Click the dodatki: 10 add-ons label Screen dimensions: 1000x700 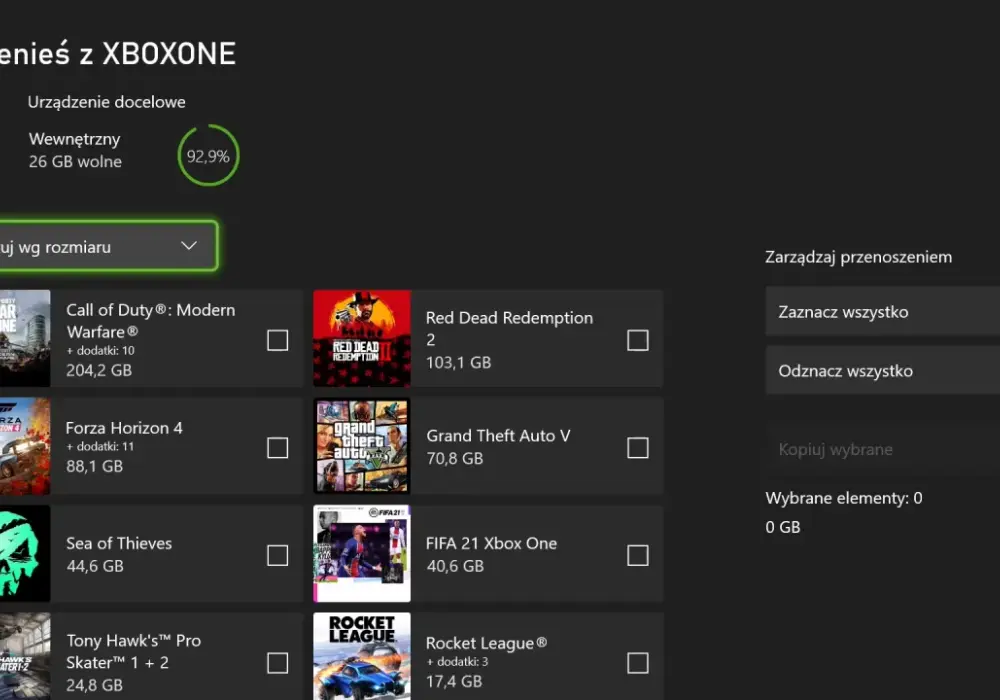[x=100, y=350]
